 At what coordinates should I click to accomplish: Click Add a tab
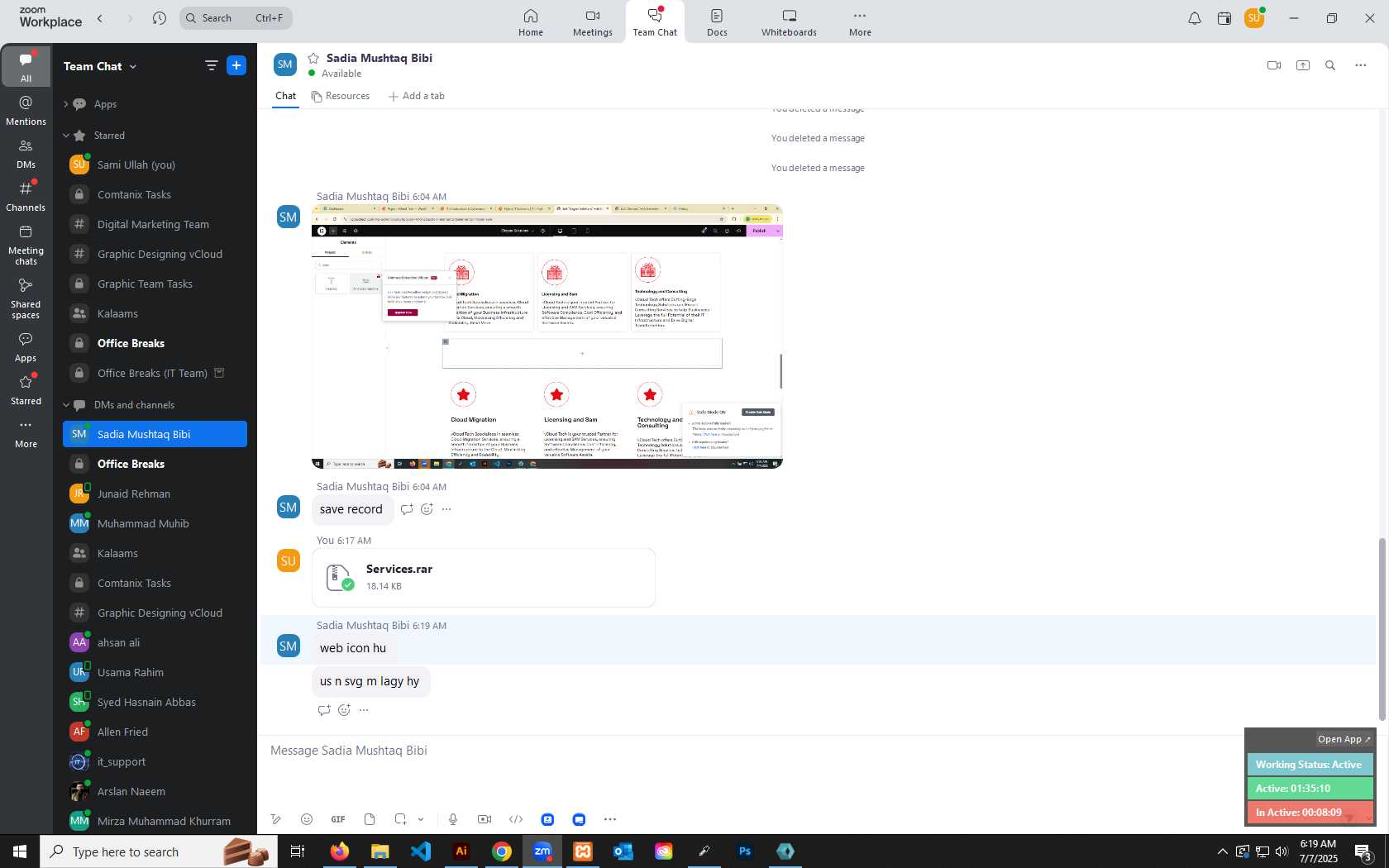(417, 96)
